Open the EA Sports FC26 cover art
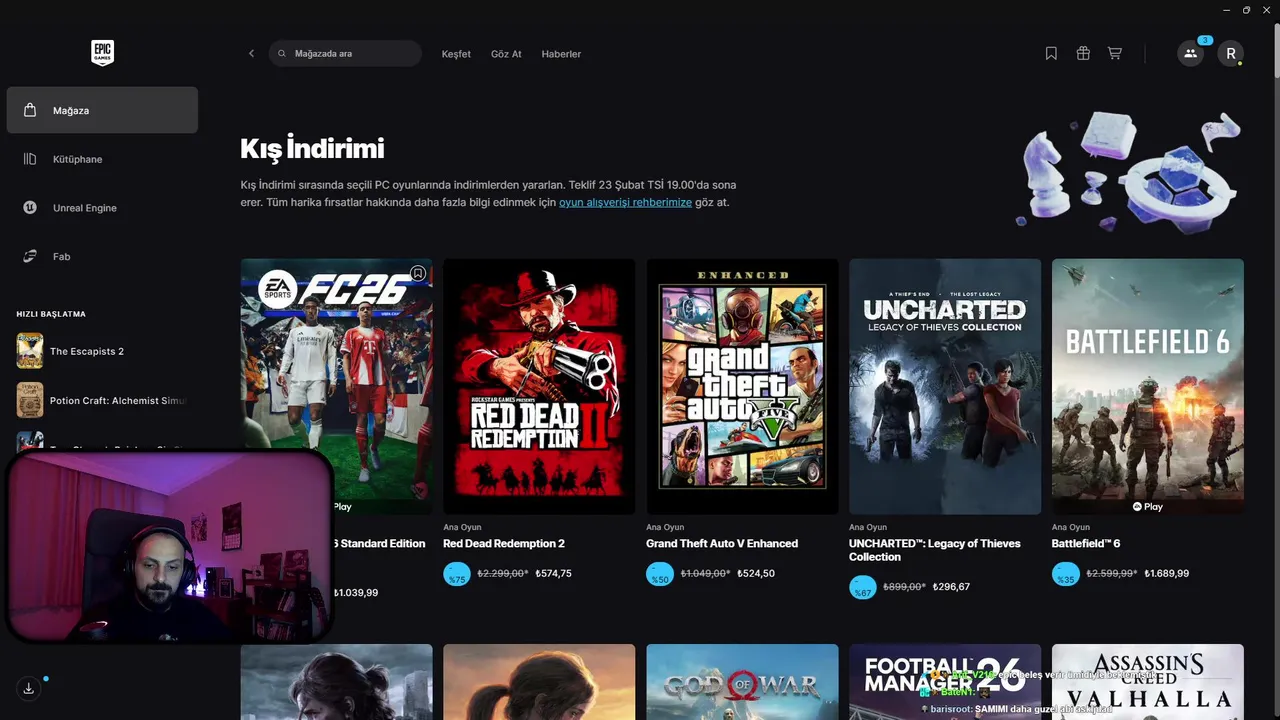 (x=336, y=386)
